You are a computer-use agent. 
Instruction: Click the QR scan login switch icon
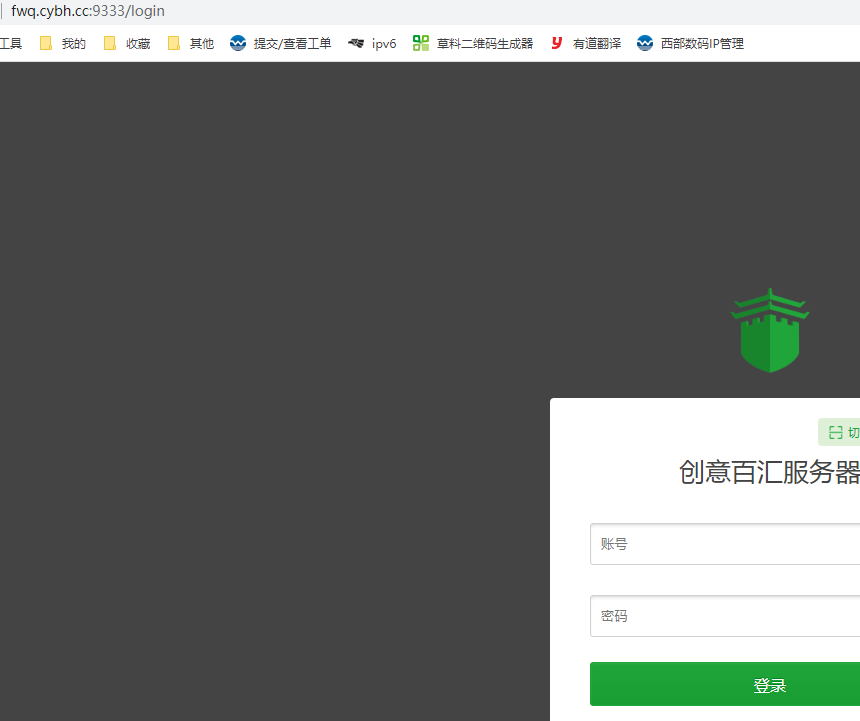(836, 432)
